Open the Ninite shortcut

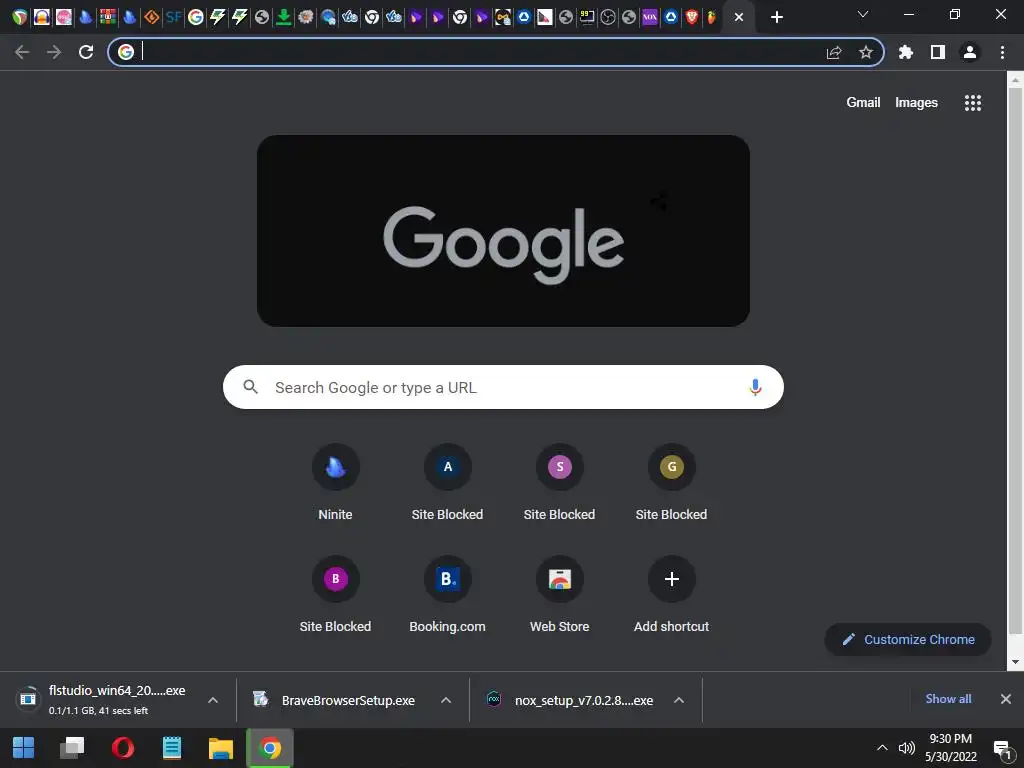335,482
